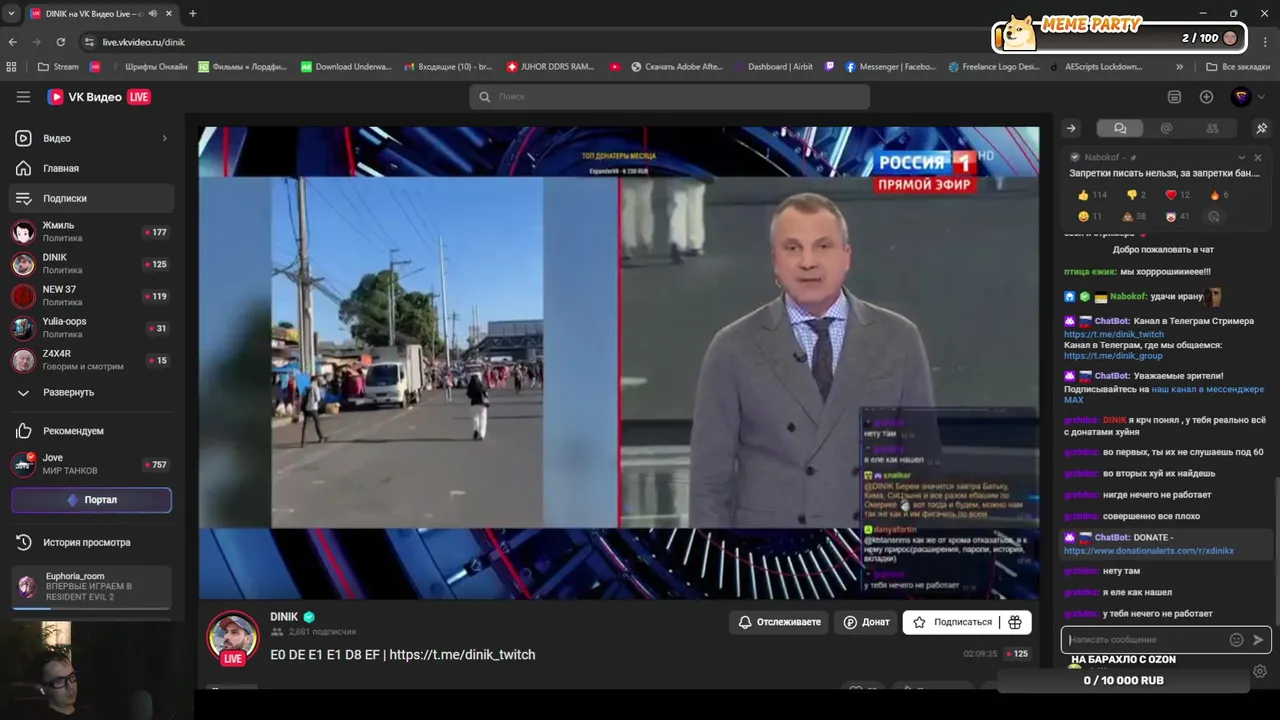
Task: Click the Подписаться button
Action: coord(952,622)
